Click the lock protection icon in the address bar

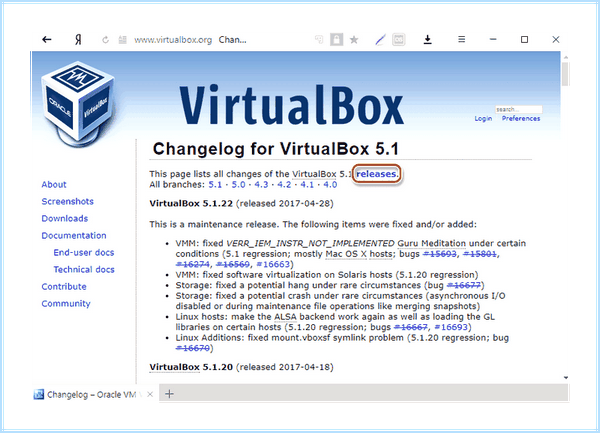pyautogui.click(x=336, y=39)
